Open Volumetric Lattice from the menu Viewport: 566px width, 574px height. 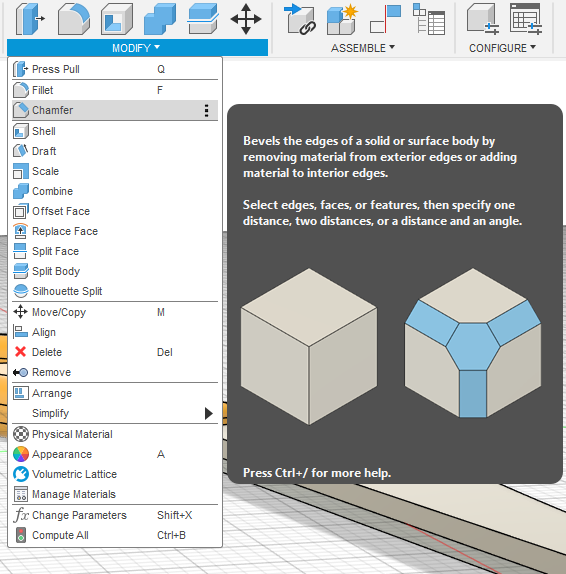coord(115,474)
